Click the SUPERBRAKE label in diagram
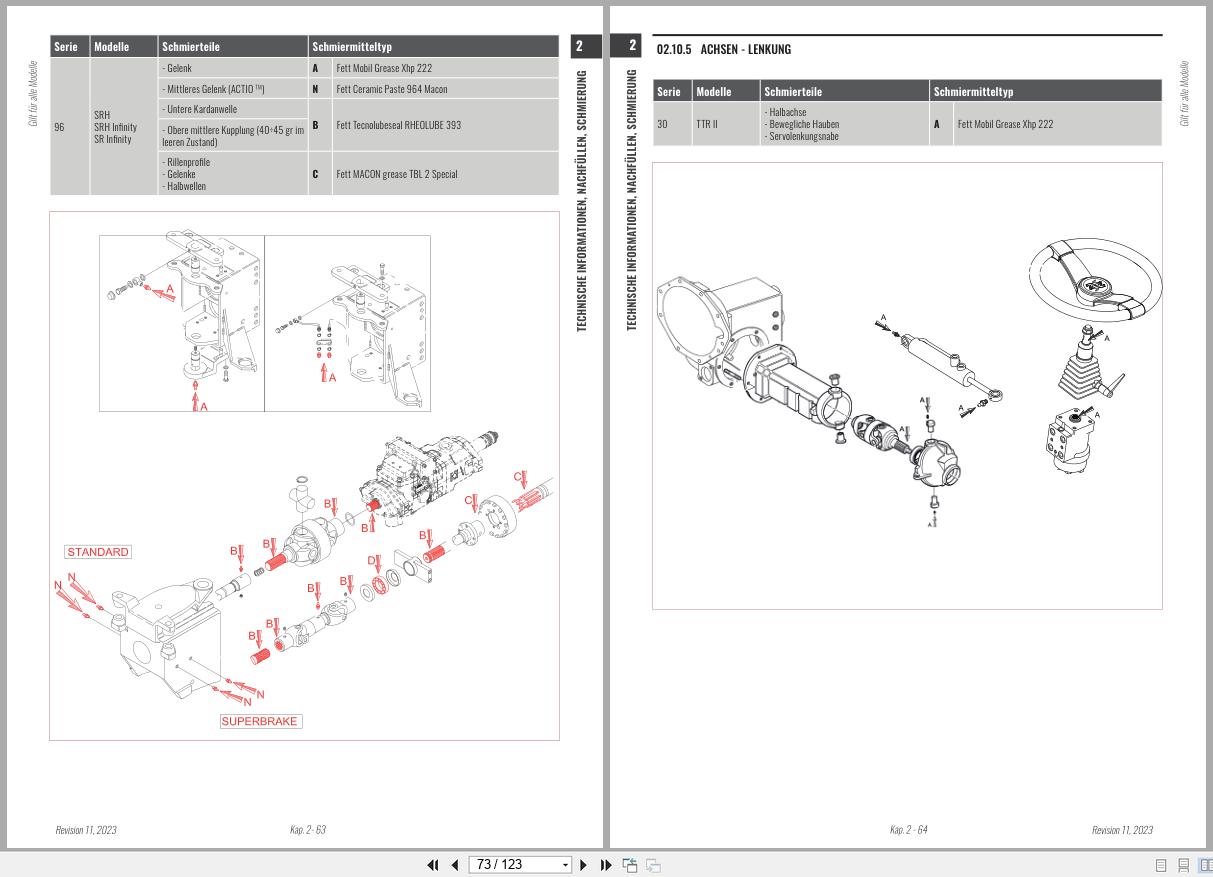1213x877 pixels. [260, 721]
